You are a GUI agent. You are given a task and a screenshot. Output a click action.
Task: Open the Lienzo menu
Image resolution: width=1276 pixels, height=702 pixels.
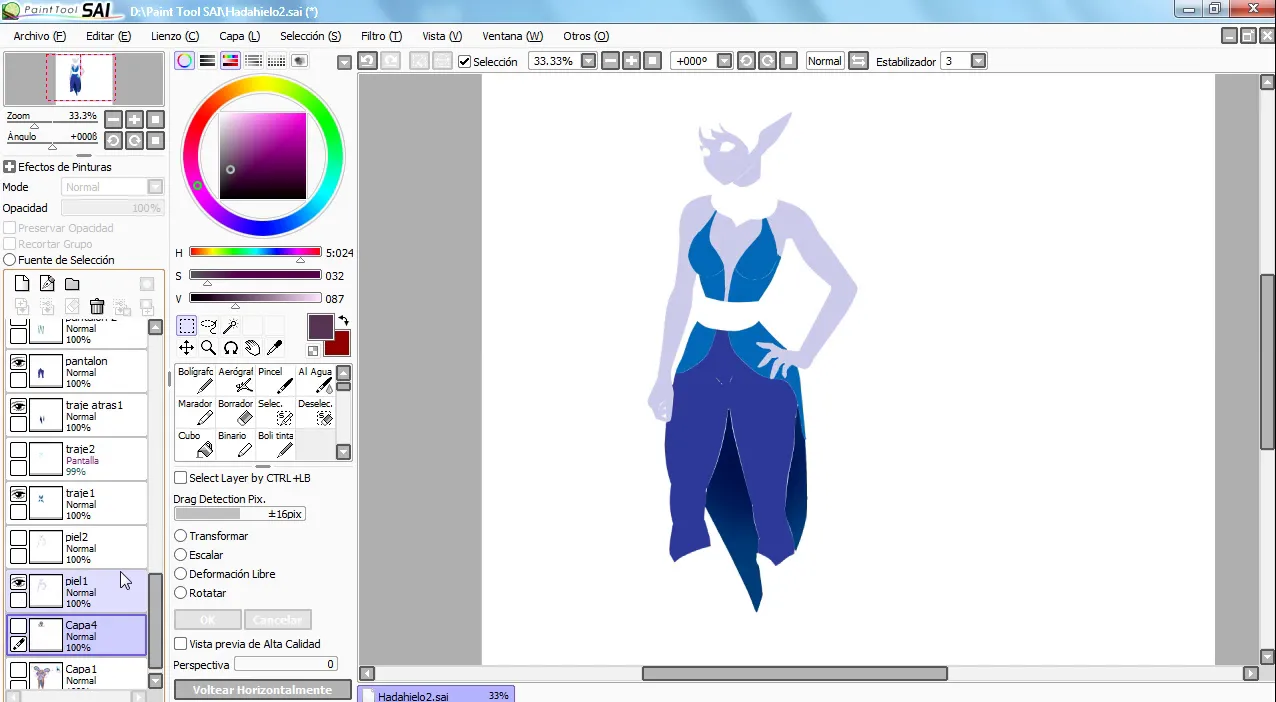pos(175,36)
